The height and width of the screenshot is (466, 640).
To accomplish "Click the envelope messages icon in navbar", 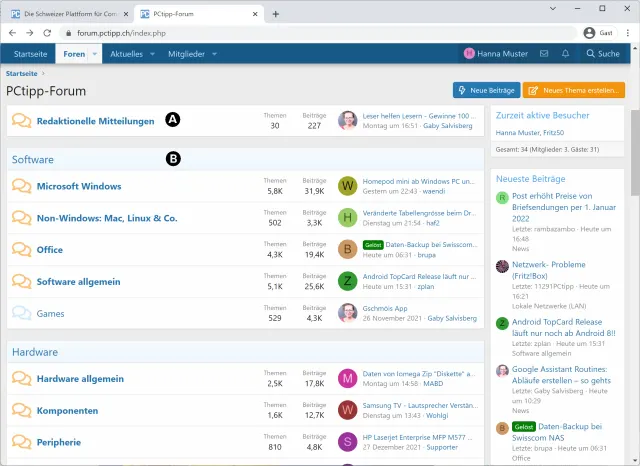I will 544,54.
